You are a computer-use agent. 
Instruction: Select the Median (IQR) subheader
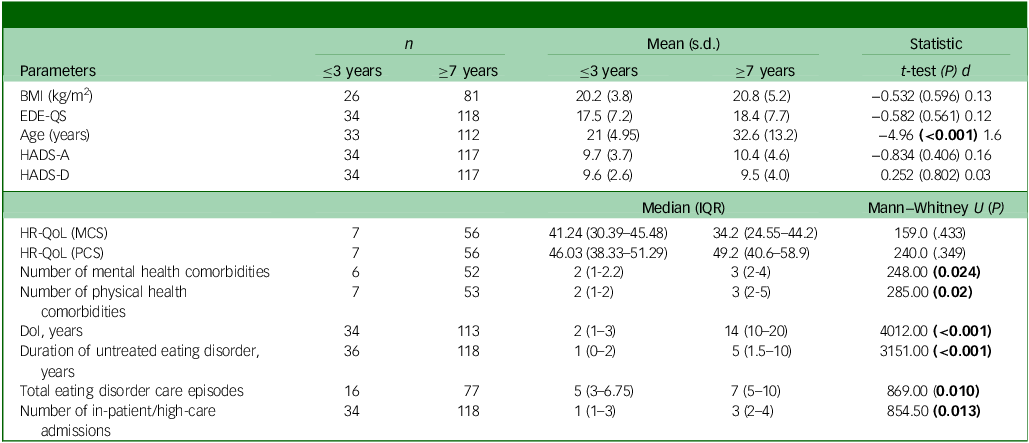pyautogui.click(x=684, y=208)
